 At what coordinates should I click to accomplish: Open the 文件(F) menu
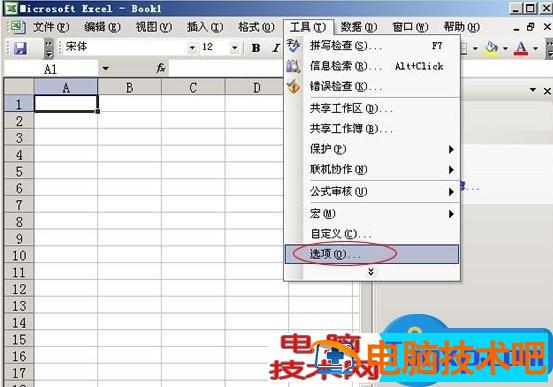coord(51,27)
